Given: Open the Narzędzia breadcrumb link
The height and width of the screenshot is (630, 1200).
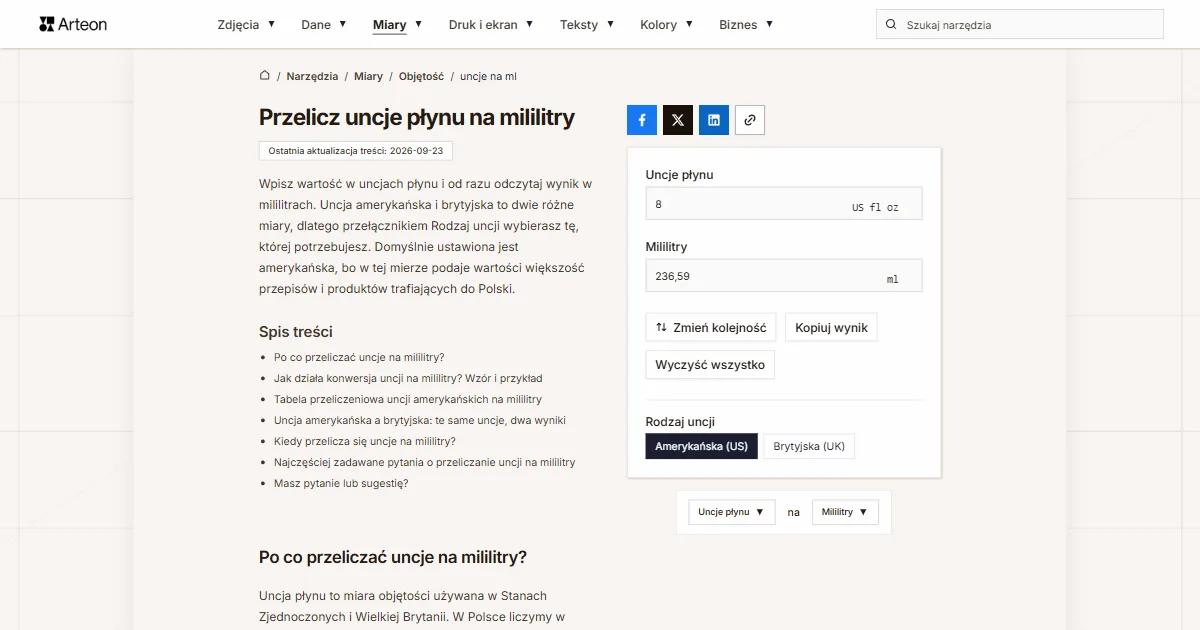Looking at the screenshot, I should pyautogui.click(x=312, y=76).
